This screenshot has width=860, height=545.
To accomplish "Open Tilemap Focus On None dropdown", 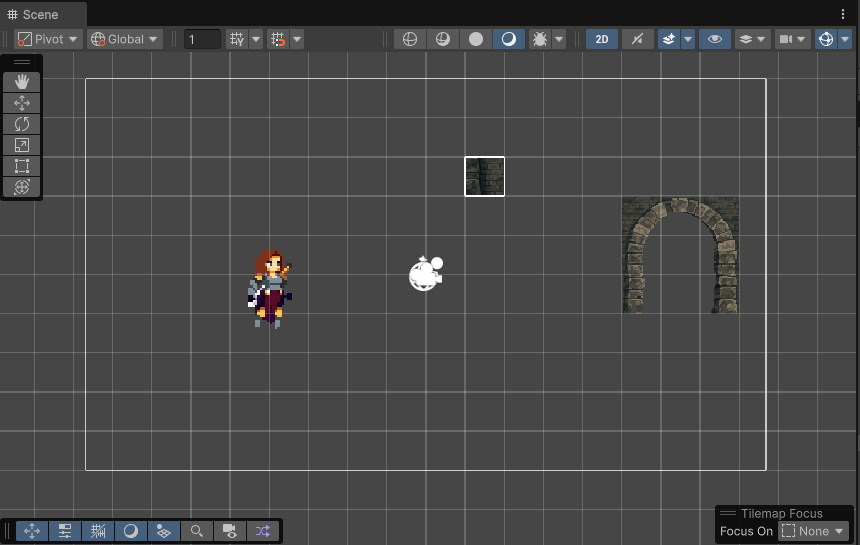I will 813,531.
